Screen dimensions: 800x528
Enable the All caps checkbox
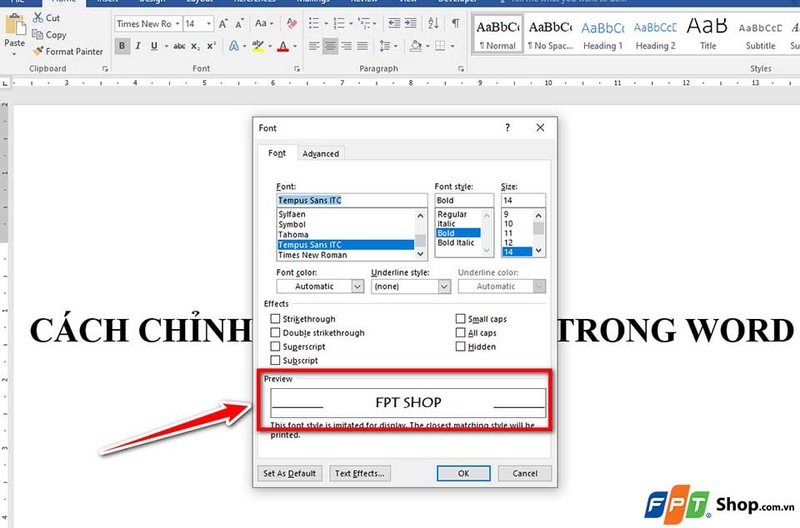click(x=460, y=333)
